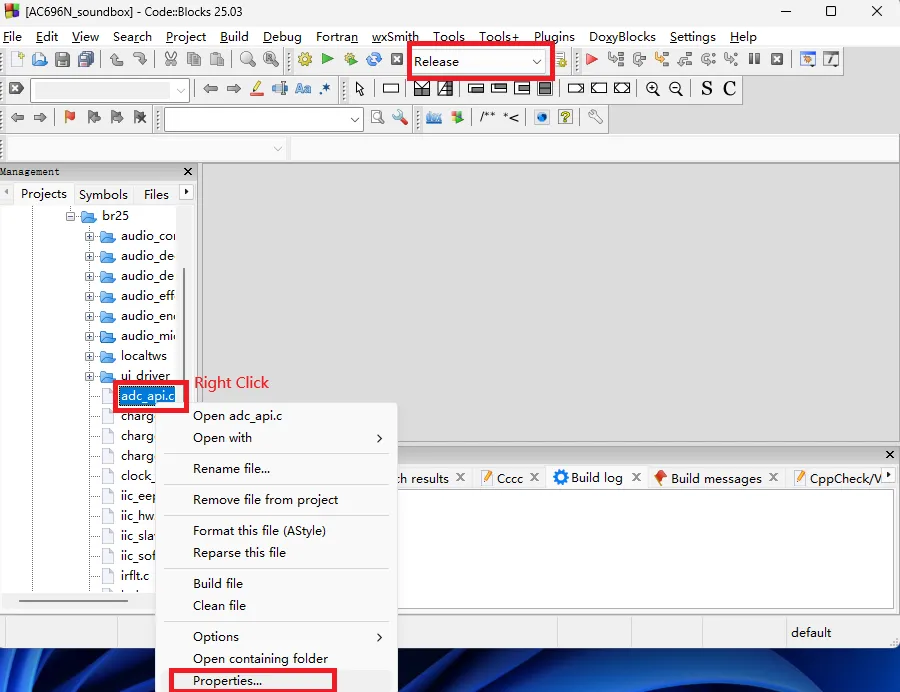Image resolution: width=900 pixels, height=692 pixels.
Task: Click the Find magnifier icon in top toolbar
Action: (247, 59)
